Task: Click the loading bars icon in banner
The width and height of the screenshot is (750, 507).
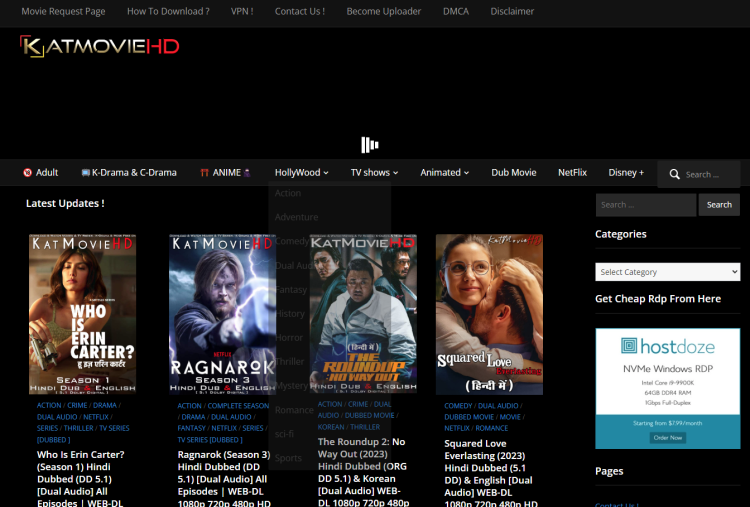Action: point(370,145)
